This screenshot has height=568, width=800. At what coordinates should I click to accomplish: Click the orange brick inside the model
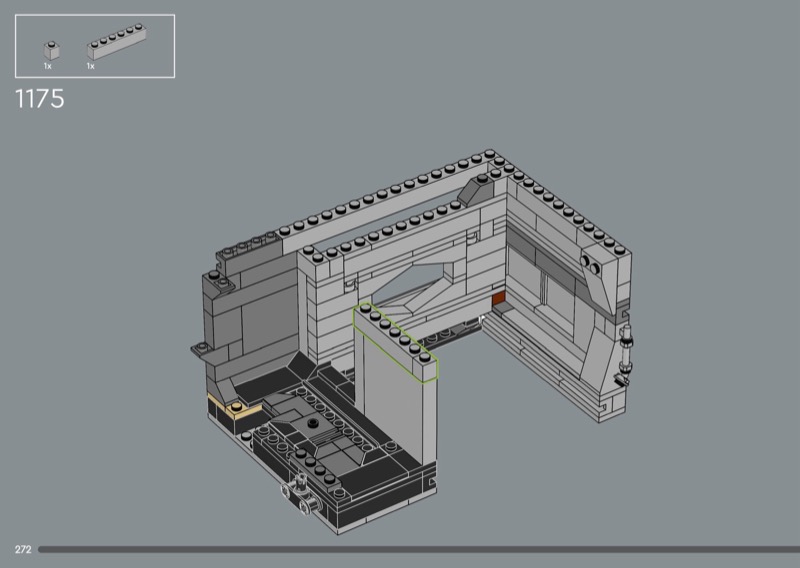click(x=497, y=298)
